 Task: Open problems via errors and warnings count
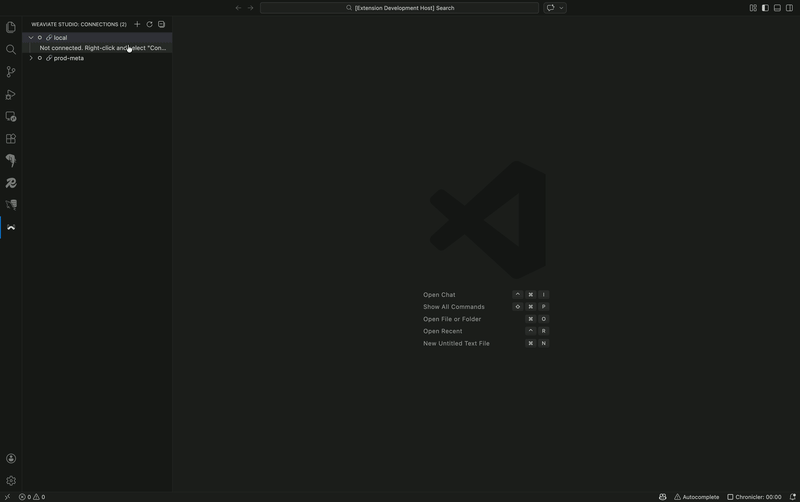pos(32,497)
